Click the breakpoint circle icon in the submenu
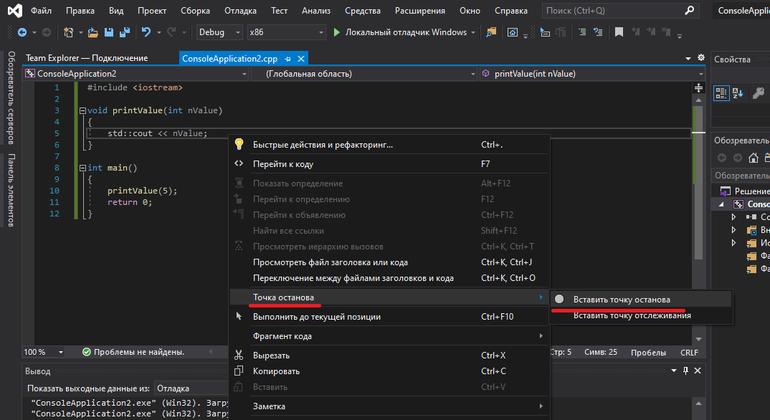The height and width of the screenshot is (420, 770). pyautogui.click(x=559, y=299)
